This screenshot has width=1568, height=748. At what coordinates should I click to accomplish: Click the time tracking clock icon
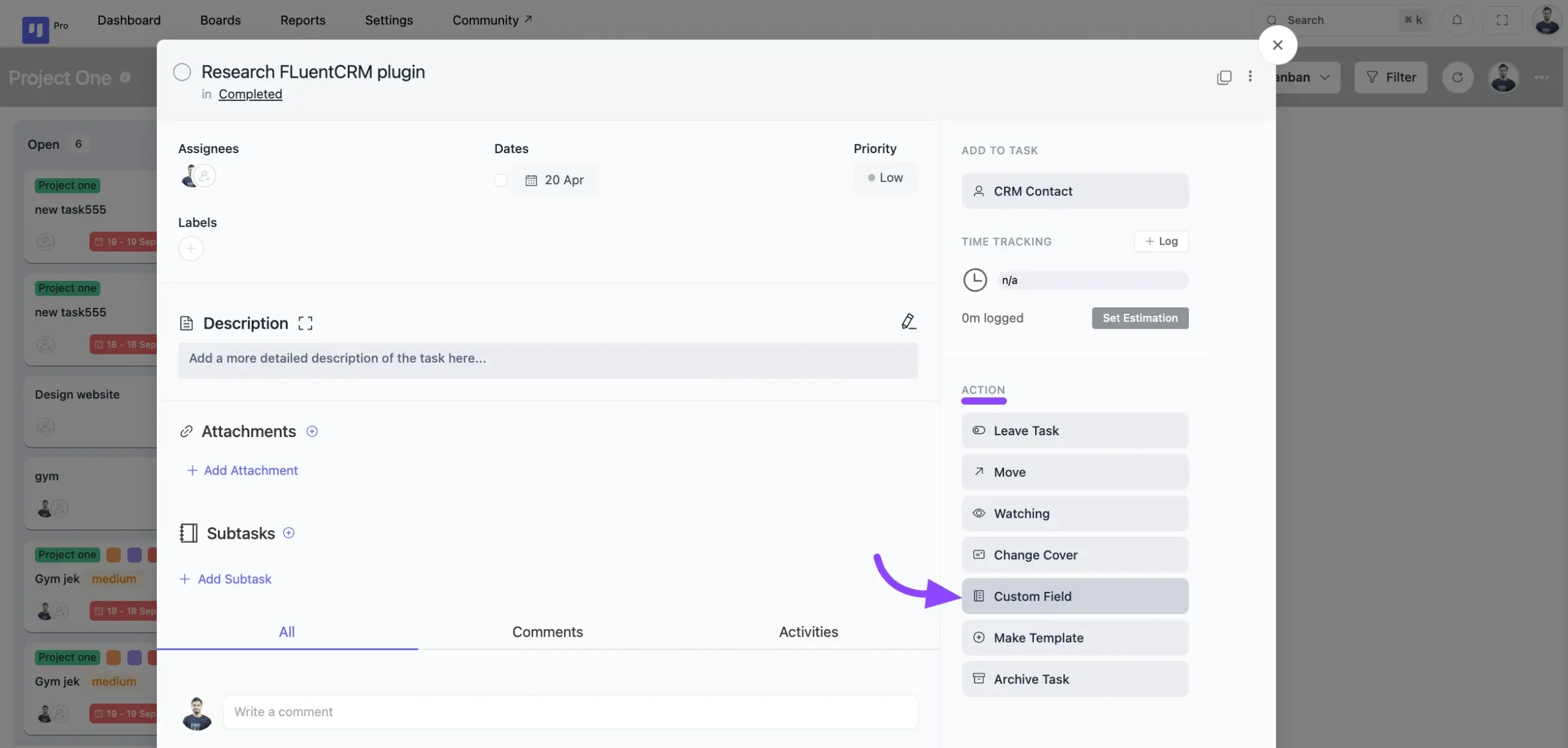coord(974,280)
